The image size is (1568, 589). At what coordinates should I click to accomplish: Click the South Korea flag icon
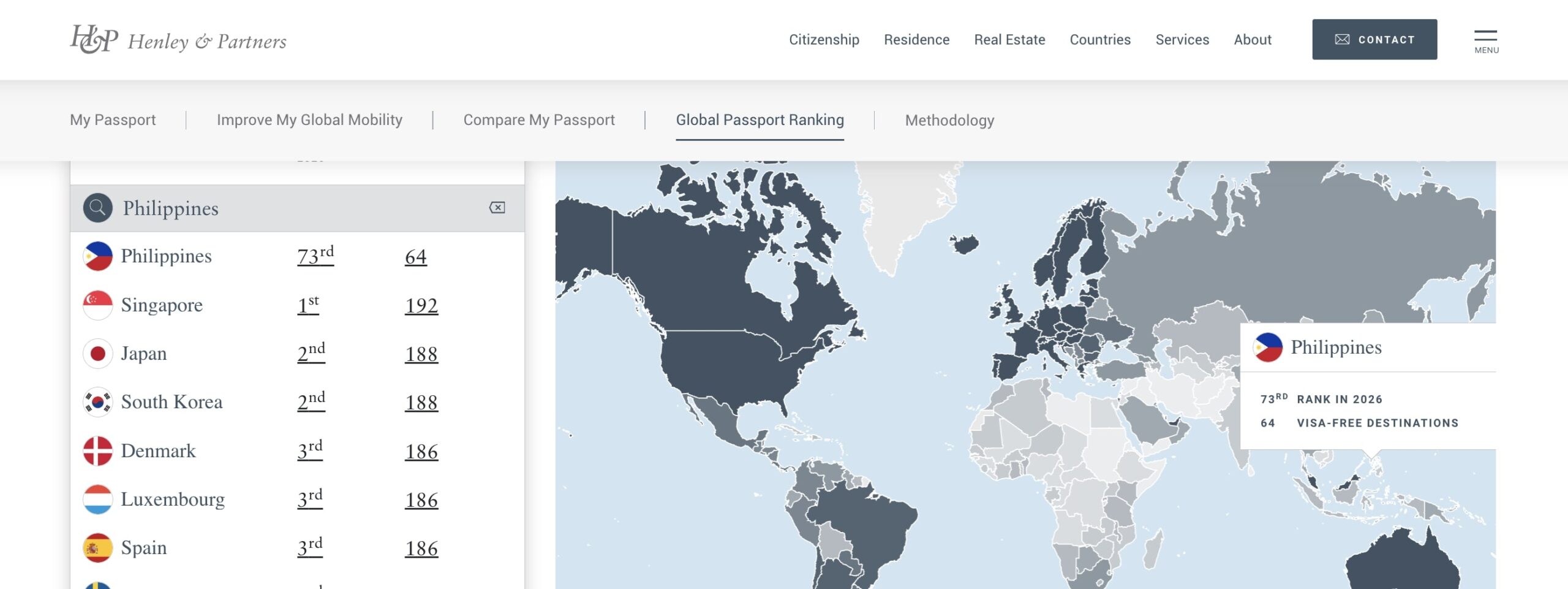[98, 402]
